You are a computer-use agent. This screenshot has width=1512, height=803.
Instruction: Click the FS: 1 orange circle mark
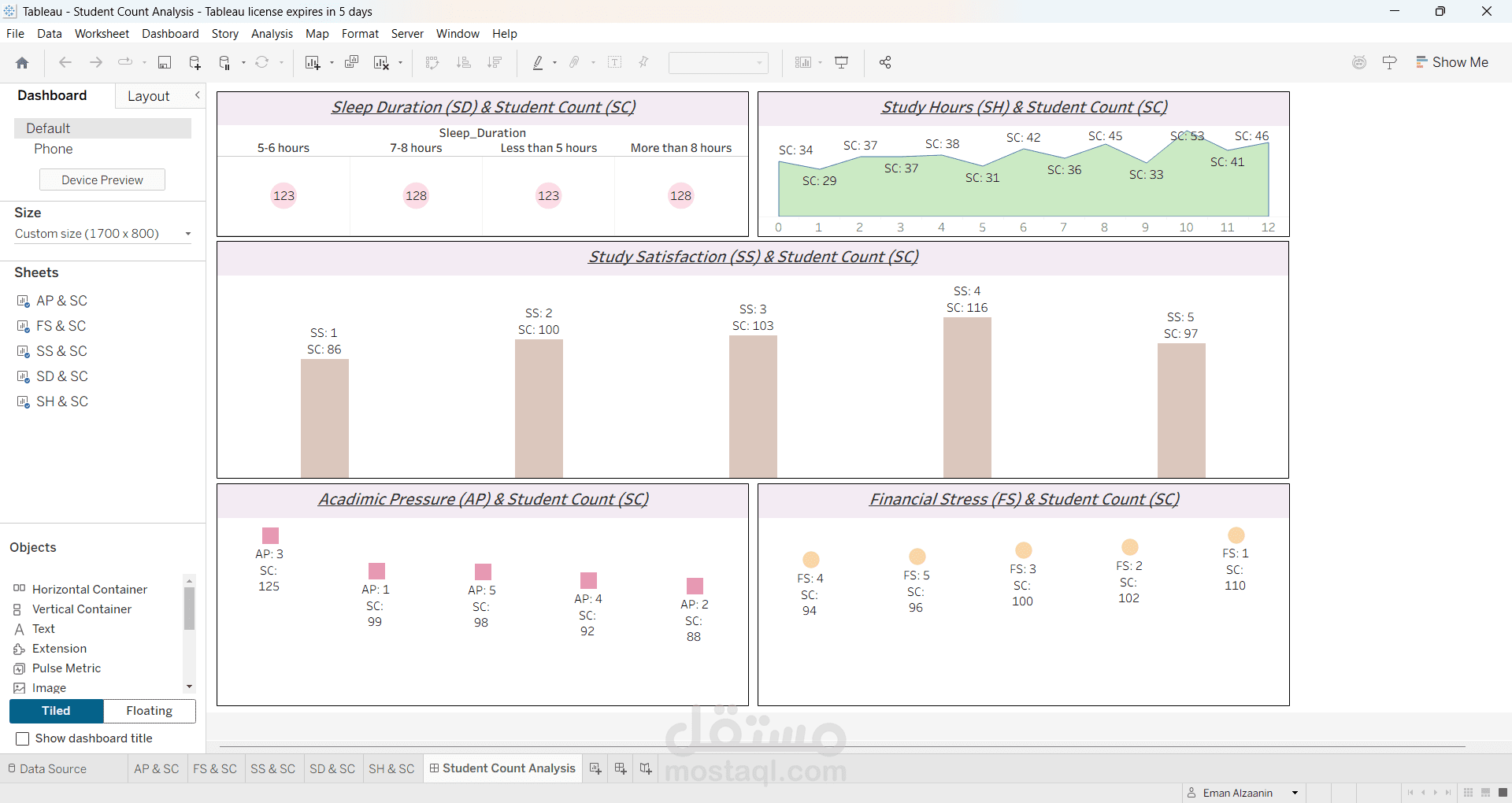1236,535
